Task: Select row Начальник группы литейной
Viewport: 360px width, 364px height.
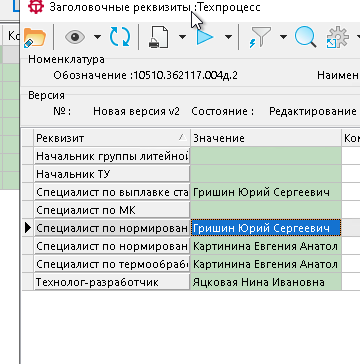Action: [112, 156]
